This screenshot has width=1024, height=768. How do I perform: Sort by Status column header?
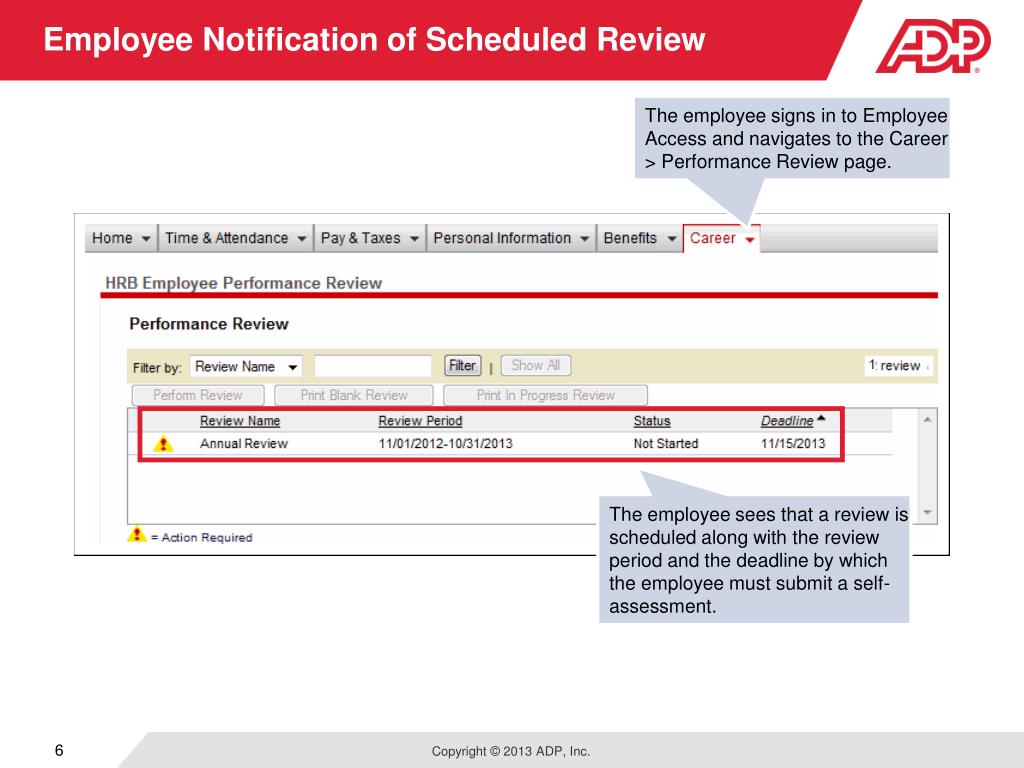tap(652, 421)
